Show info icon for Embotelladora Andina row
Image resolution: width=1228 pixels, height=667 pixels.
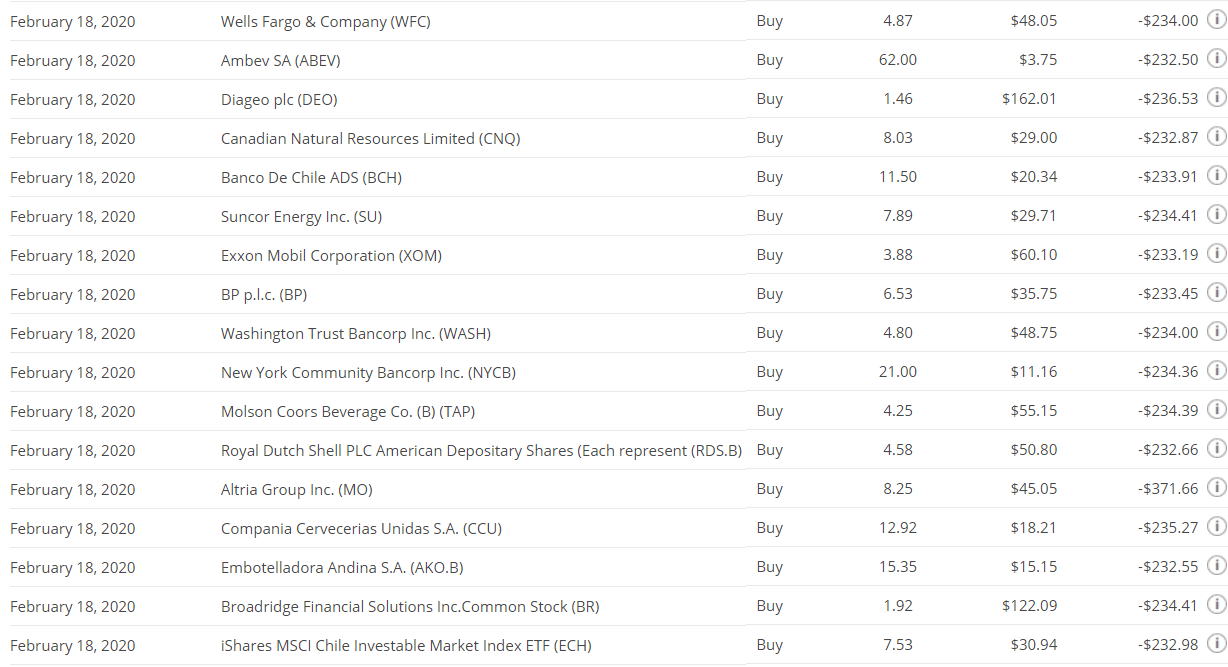tap(1217, 565)
